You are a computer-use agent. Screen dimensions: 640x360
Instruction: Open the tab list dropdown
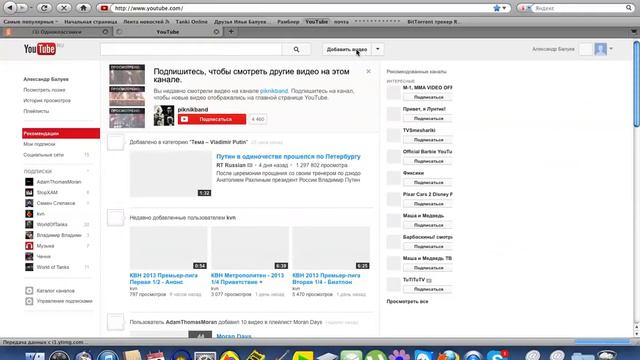click(x=633, y=31)
